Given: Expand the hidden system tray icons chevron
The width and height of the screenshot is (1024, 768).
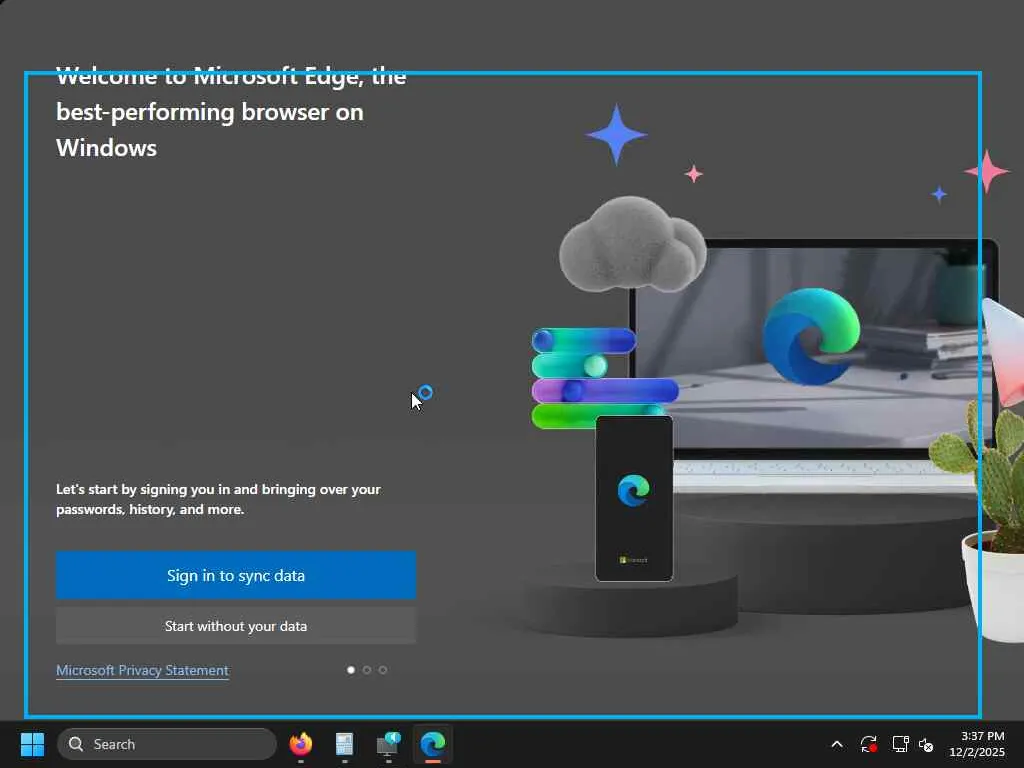Looking at the screenshot, I should [837, 744].
